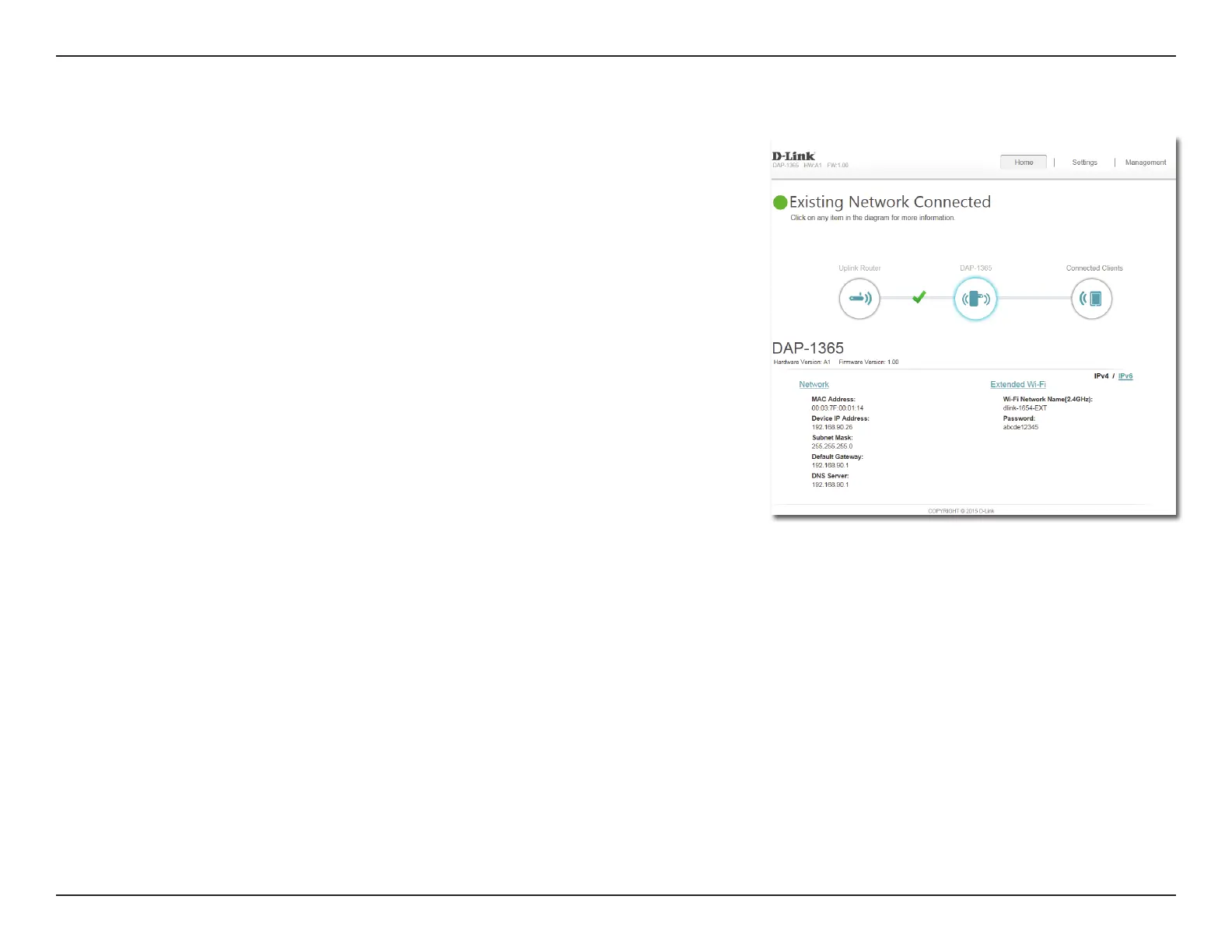1232x952 pixels.
Task: Open the Management menu
Action: (1146, 163)
